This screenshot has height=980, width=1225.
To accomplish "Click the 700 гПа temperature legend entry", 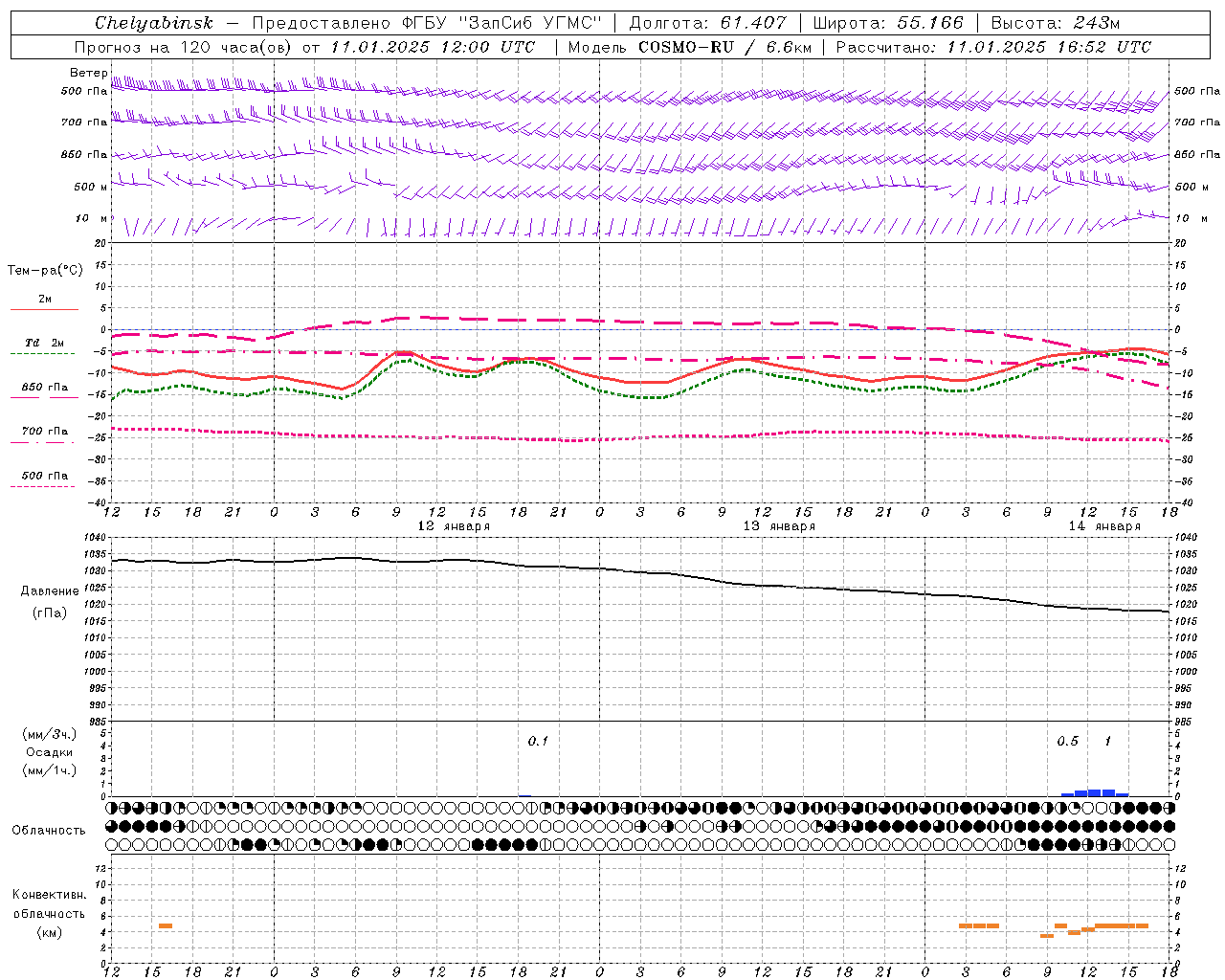I will pos(45,432).
